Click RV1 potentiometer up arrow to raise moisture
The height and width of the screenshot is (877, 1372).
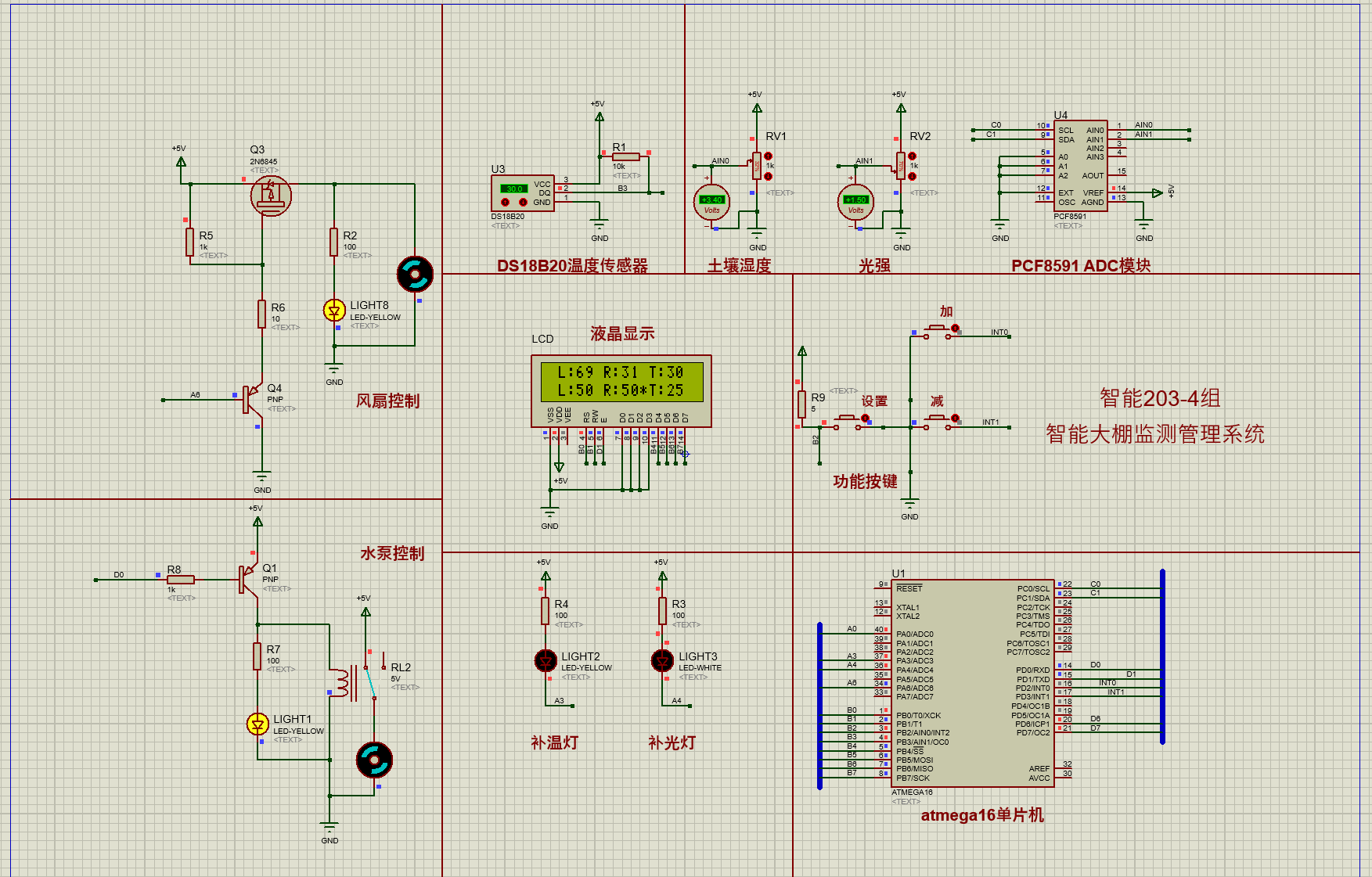coord(768,156)
